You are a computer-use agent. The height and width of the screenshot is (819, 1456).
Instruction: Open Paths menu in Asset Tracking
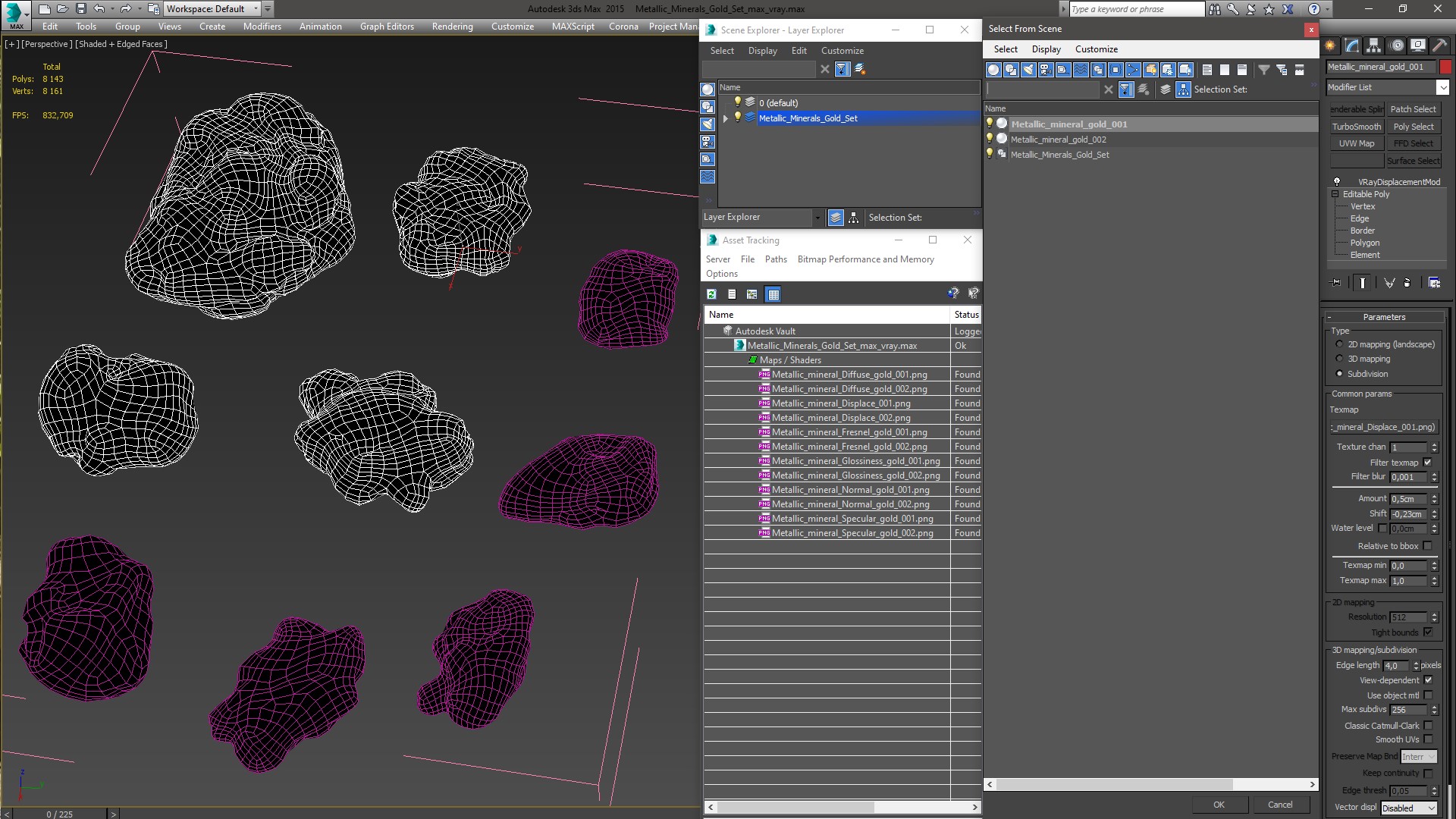tap(775, 259)
